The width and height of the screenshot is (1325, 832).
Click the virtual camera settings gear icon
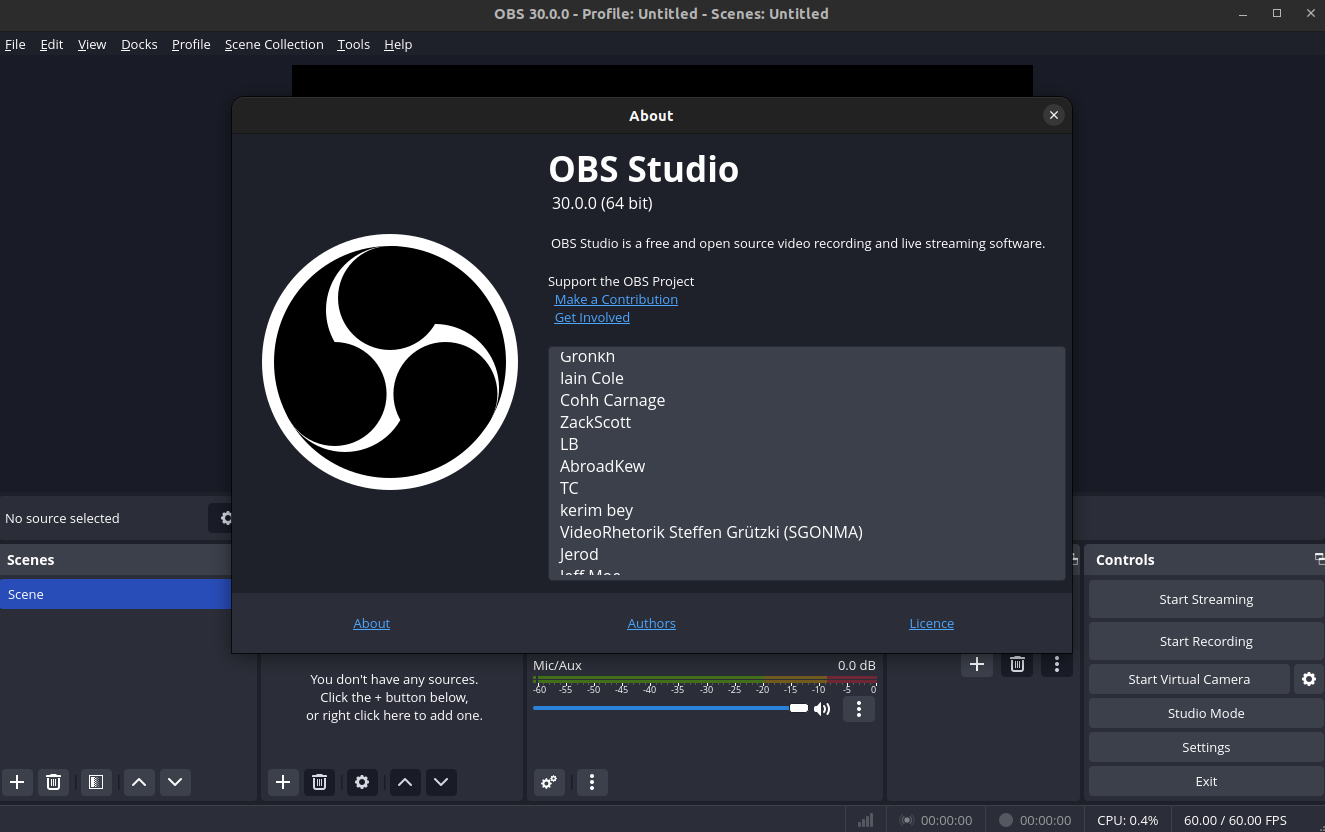tap(1310, 679)
